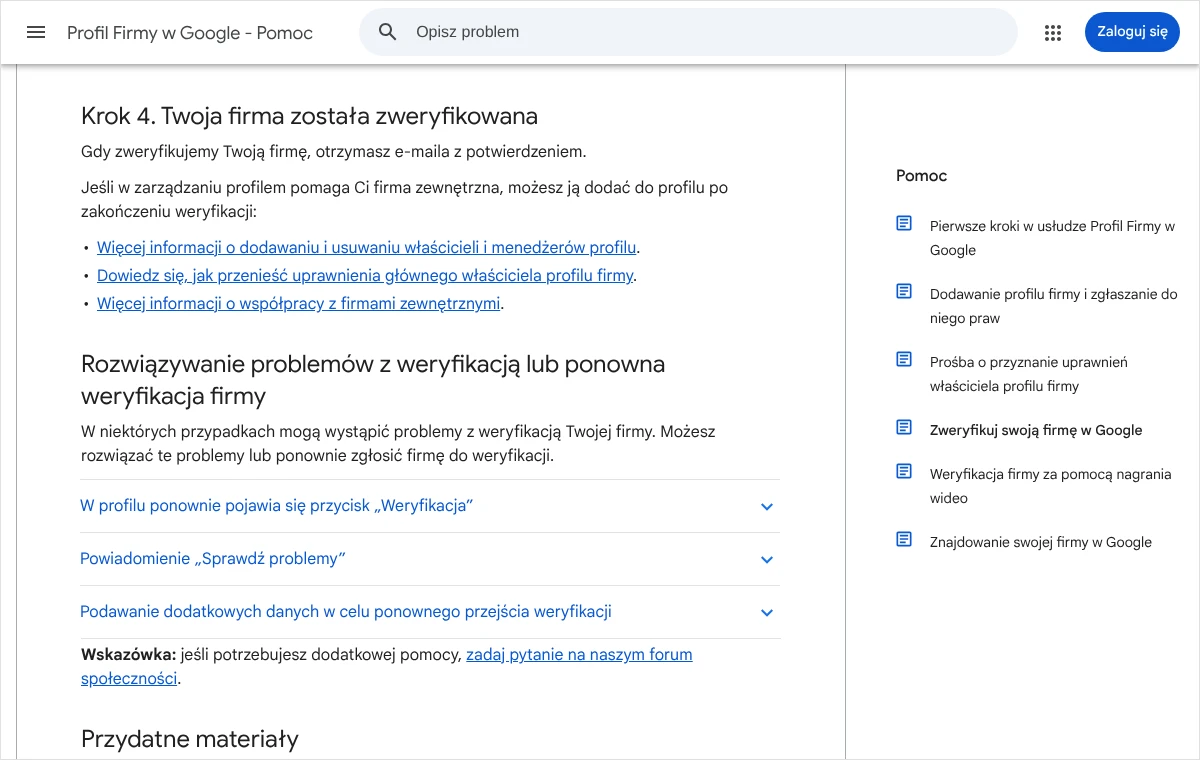Viewport: 1200px width, 760px height.
Task: Open 'zadaj pytanie na naszym forum' link
Action: click(x=579, y=655)
